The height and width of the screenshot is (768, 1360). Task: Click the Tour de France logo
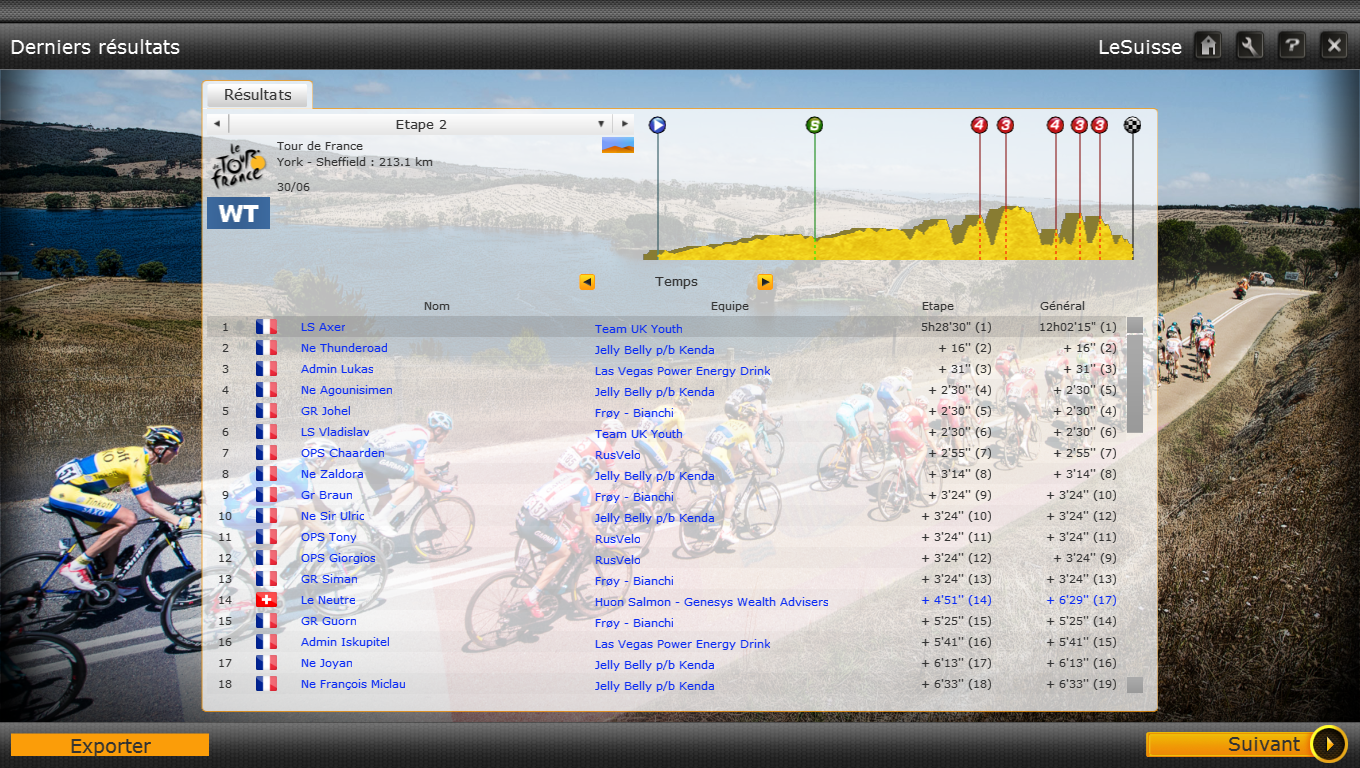click(x=238, y=165)
